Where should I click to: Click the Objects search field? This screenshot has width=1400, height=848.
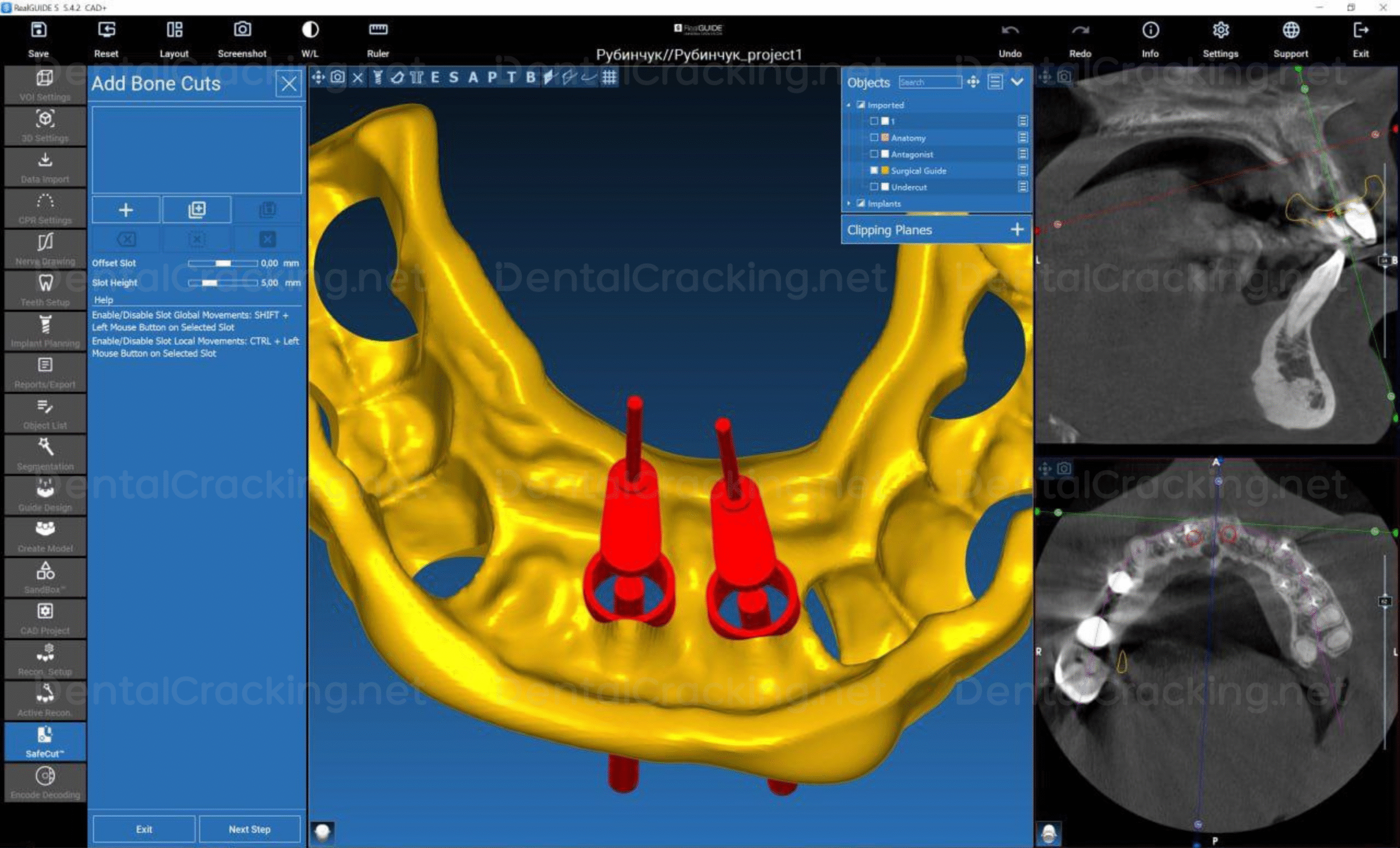930,83
